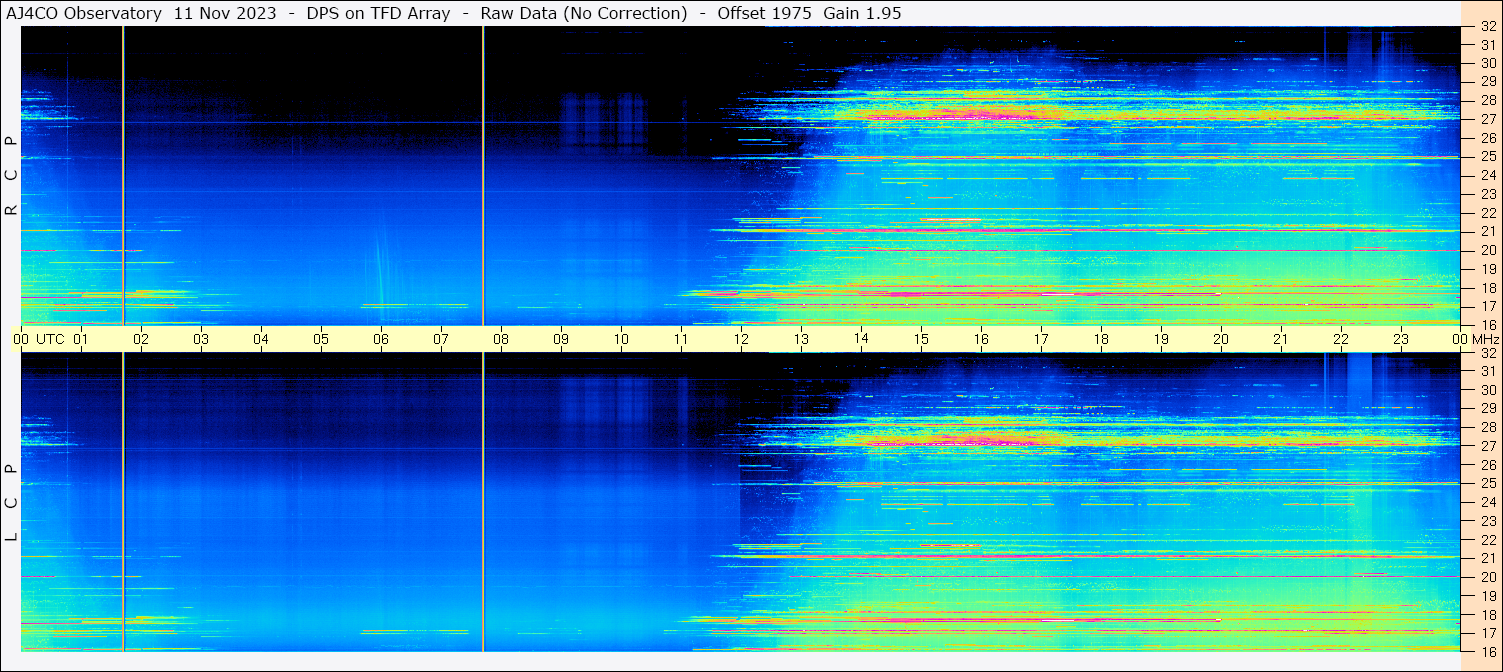Click the pink vertical line near 07:40 in LCP panel
Viewport: 1503px width, 672px height.
(483, 500)
